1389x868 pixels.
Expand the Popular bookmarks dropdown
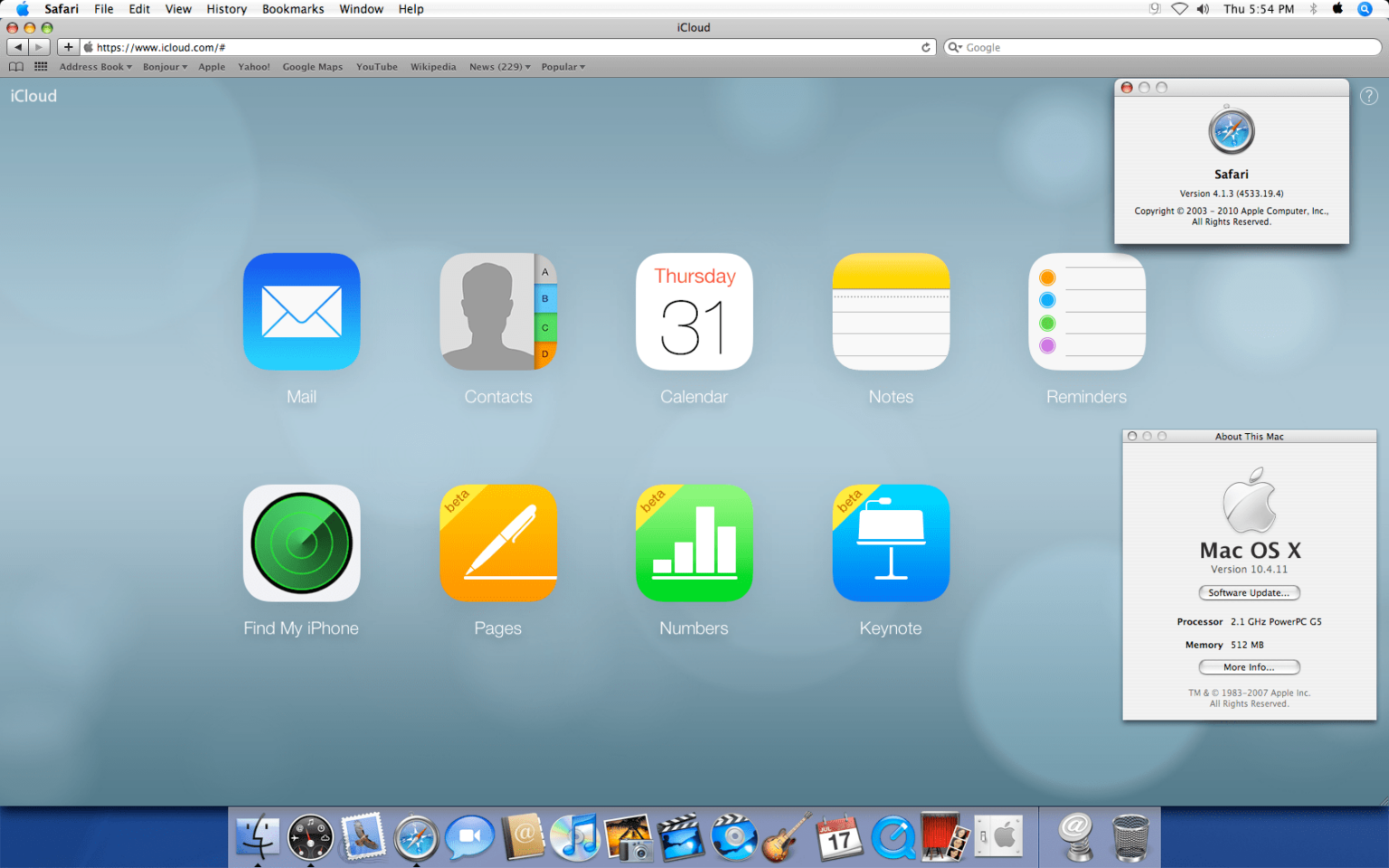point(563,67)
